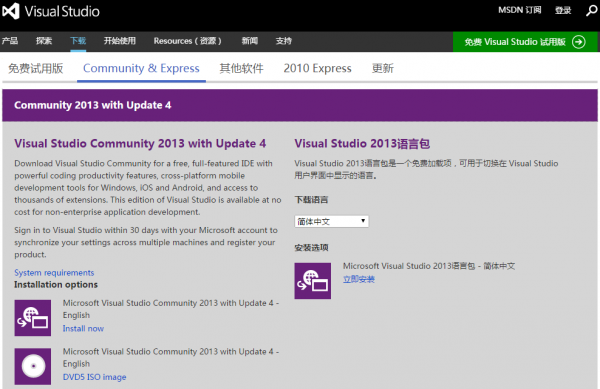Screen dimensions: 600x389
Task: Click the MSDN 订阅 link
Action: [520, 10]
